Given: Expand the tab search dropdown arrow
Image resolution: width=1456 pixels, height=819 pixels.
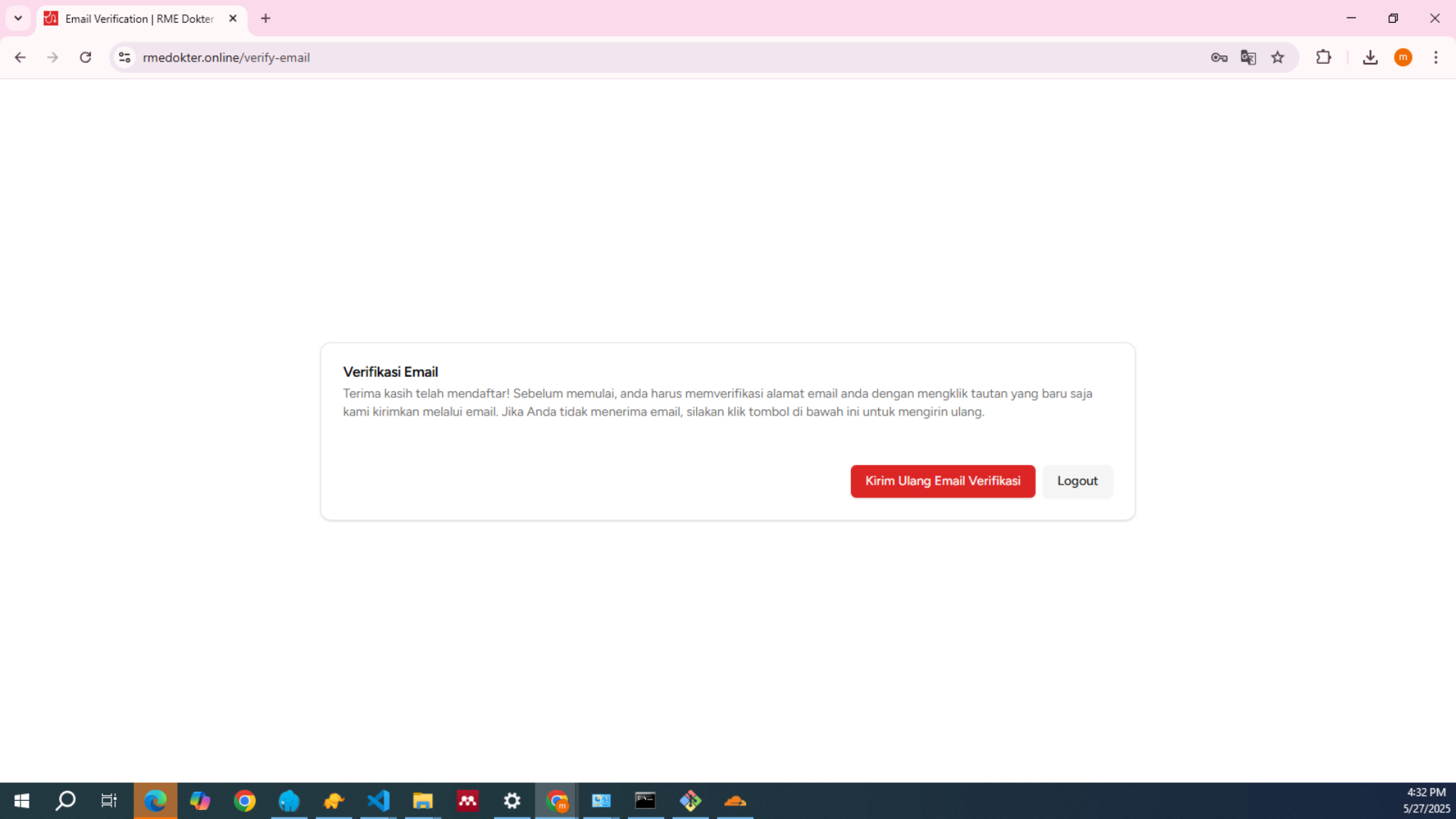Looking at the screenshot, I should click(x=18, y=18).
